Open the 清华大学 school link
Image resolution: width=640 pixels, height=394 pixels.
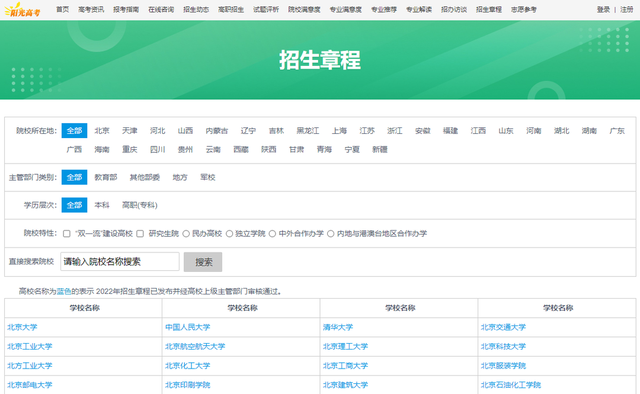pos(338,327)
